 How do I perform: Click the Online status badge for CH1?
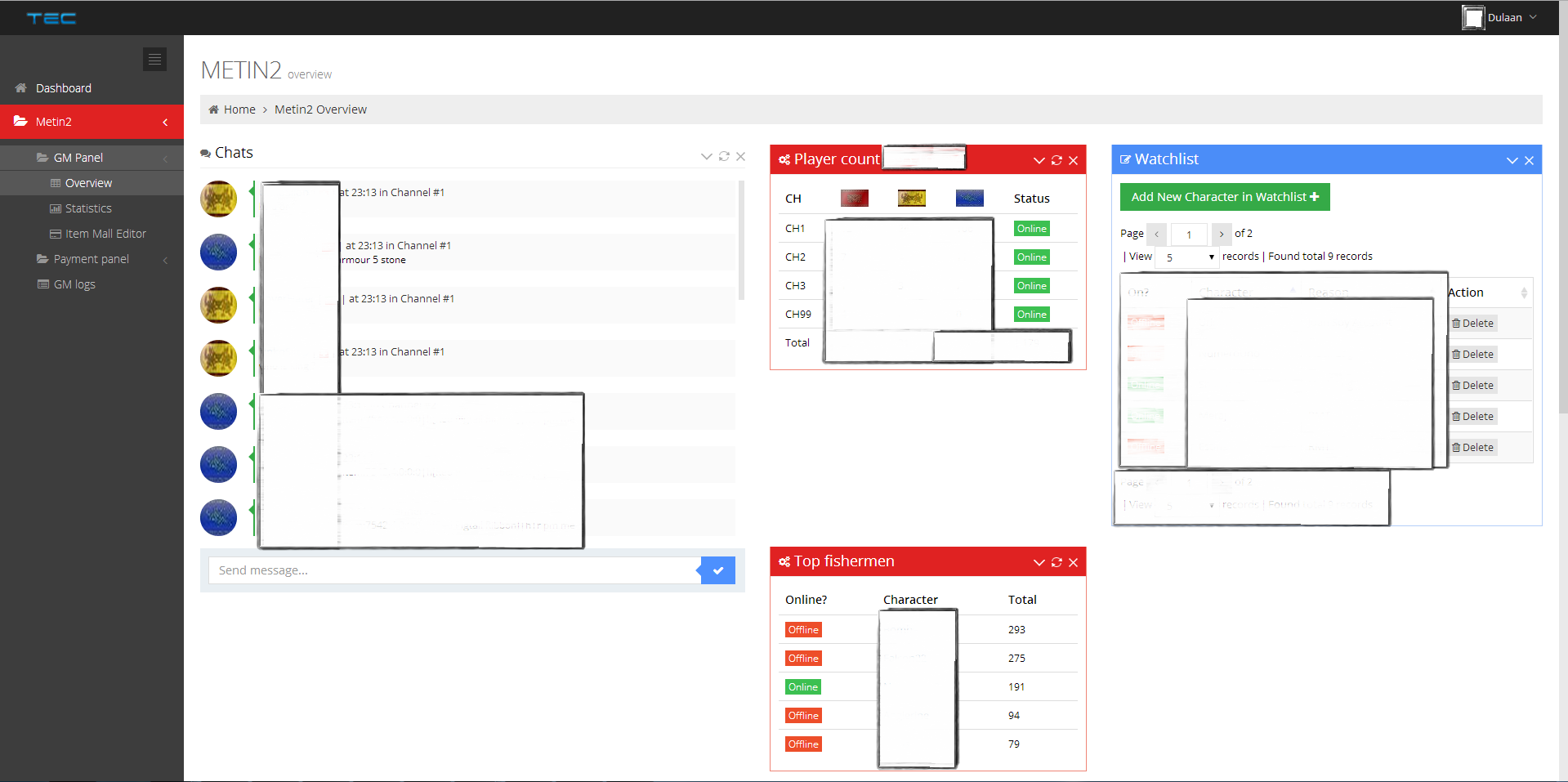[x=1032, y=229]
